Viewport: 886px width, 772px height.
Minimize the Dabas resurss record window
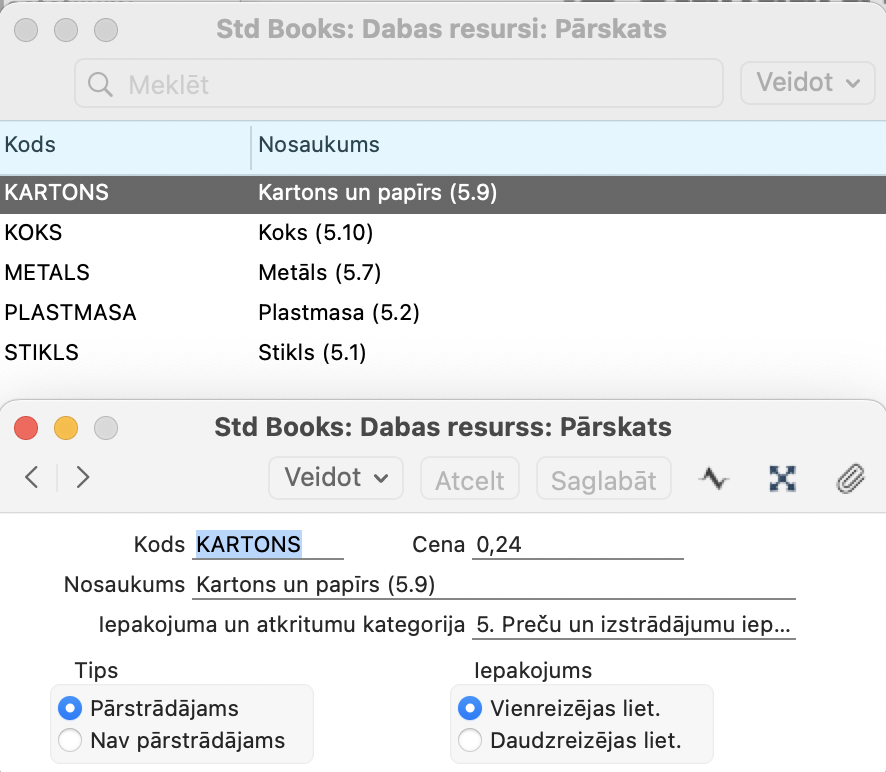(x=66, y=428)
